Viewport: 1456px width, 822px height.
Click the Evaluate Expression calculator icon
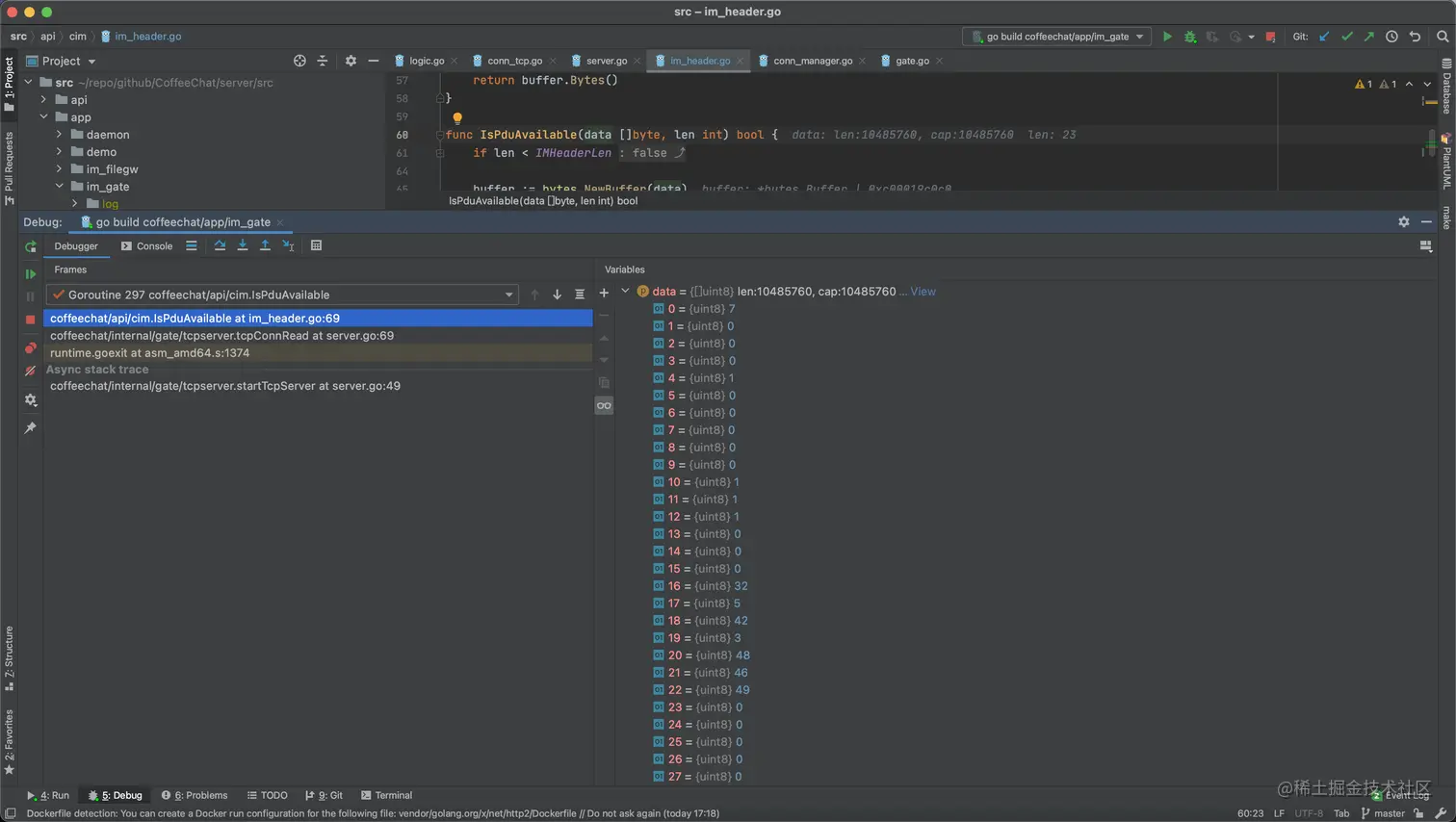316,245
